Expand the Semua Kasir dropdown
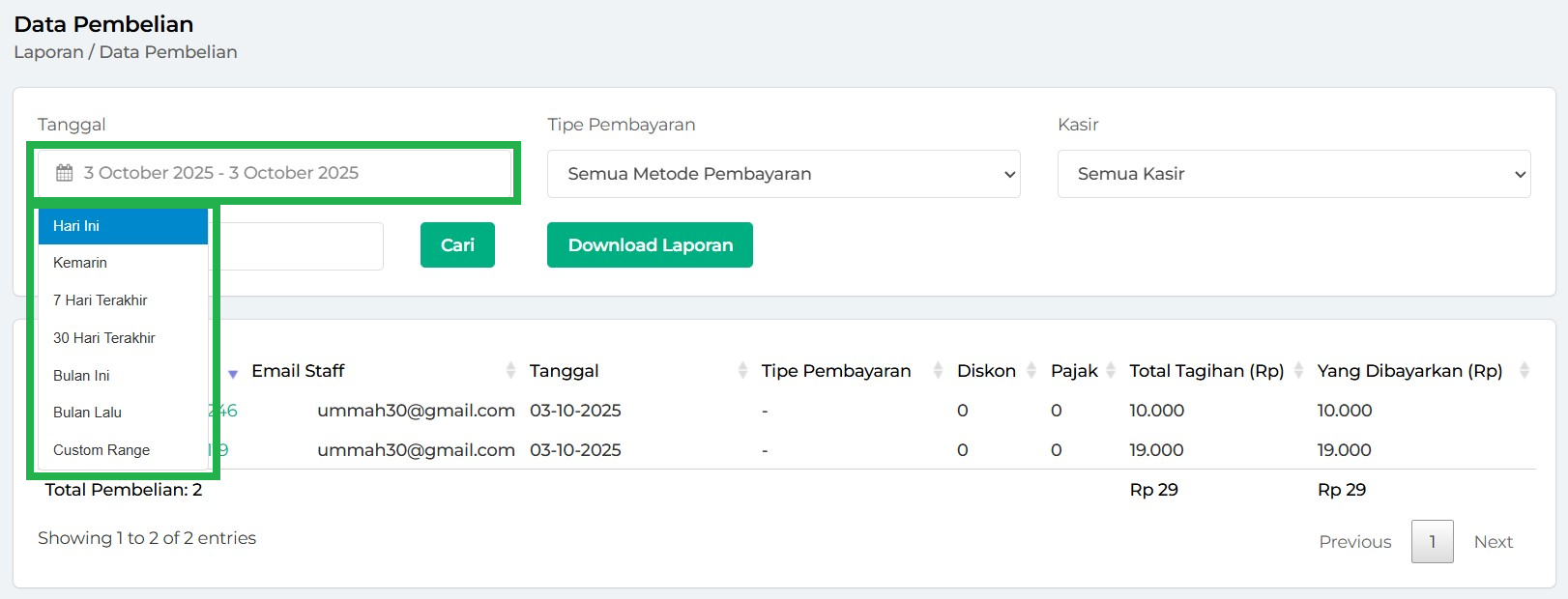Viewport: 1568px width, 599px height. (1293, 174)
